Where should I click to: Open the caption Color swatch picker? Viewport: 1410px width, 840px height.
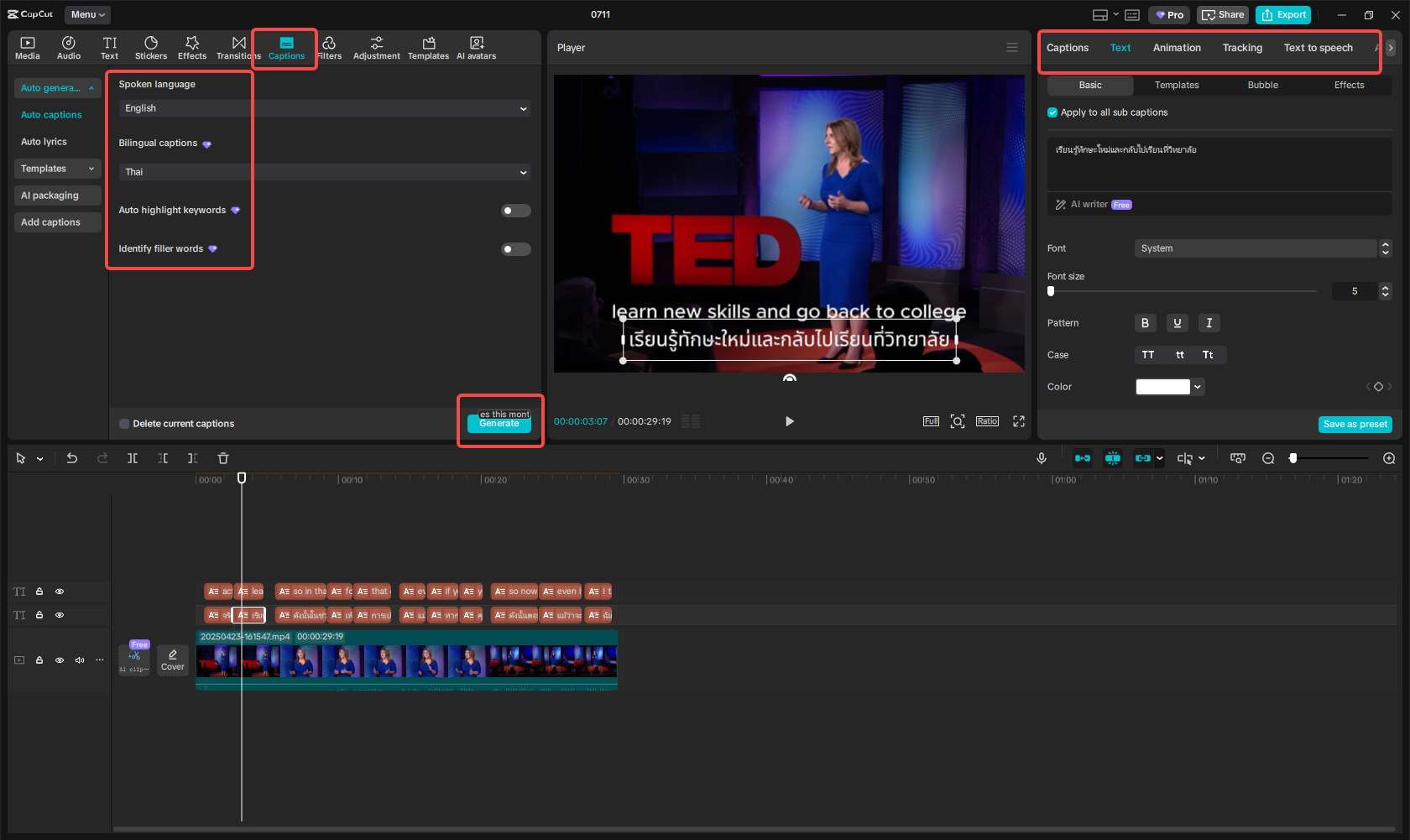1162,387
